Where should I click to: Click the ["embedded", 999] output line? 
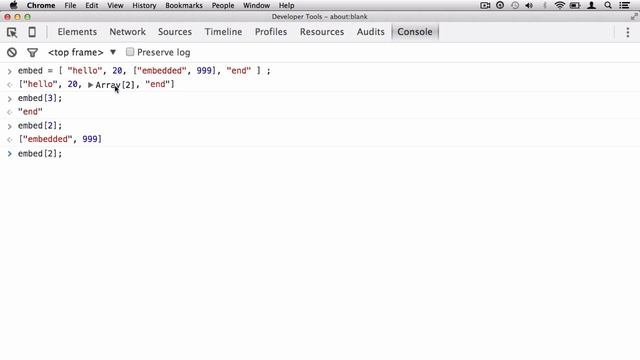[x=60, y=139]
